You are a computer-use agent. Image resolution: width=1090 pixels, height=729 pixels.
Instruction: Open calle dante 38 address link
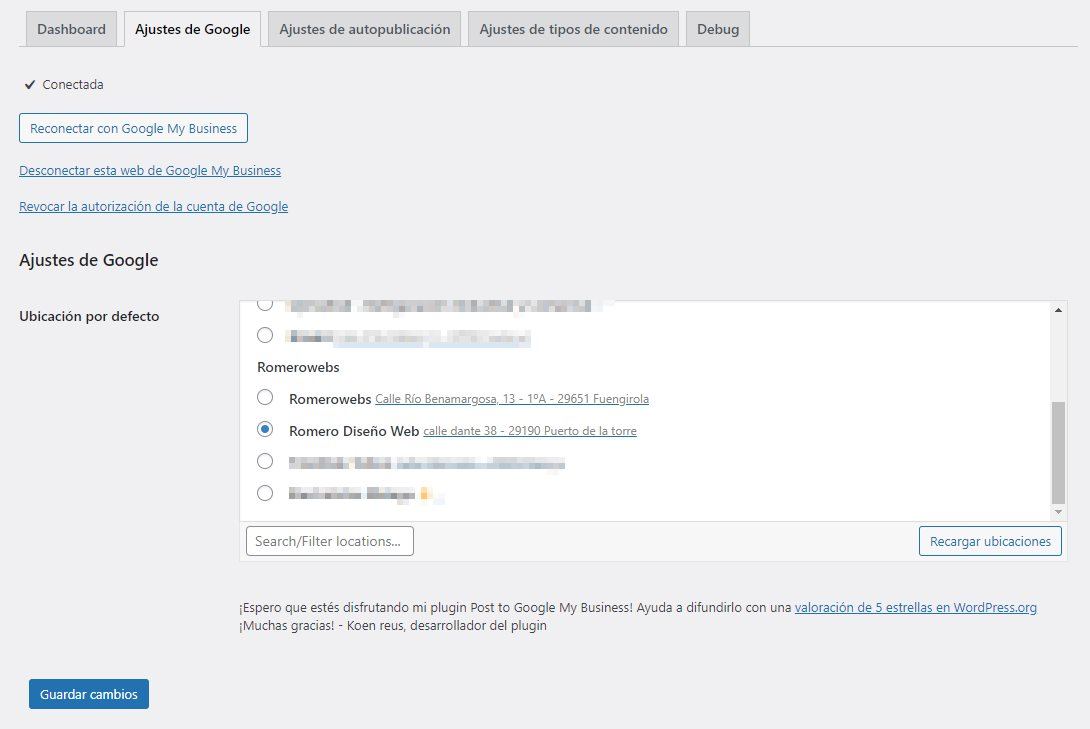coord(529,431)
